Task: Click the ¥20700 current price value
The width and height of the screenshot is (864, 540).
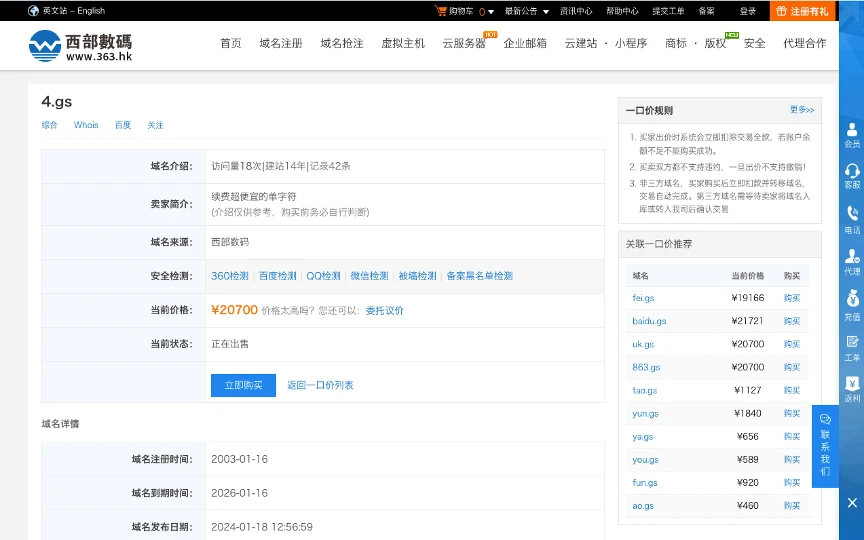Action: [x=234, y=310]
